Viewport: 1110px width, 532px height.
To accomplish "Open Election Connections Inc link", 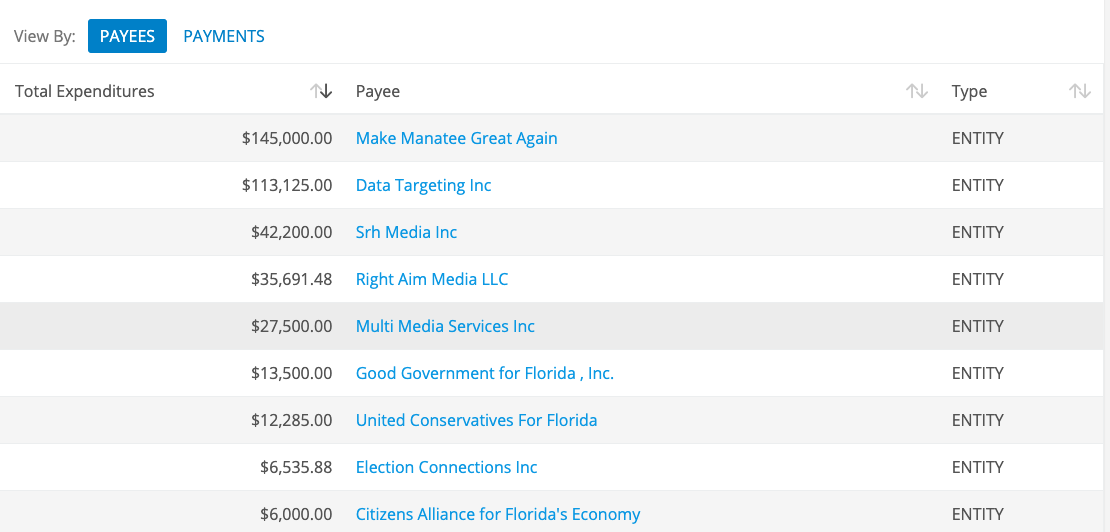I will [x=447, y=468].
